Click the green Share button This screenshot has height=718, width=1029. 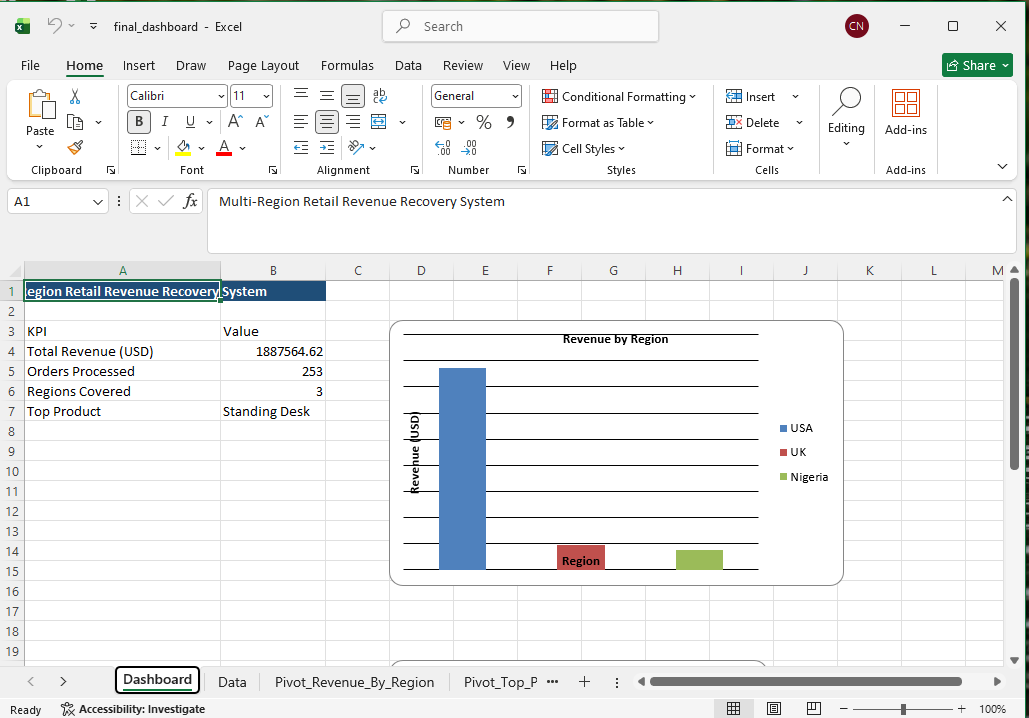coord(977,65)
